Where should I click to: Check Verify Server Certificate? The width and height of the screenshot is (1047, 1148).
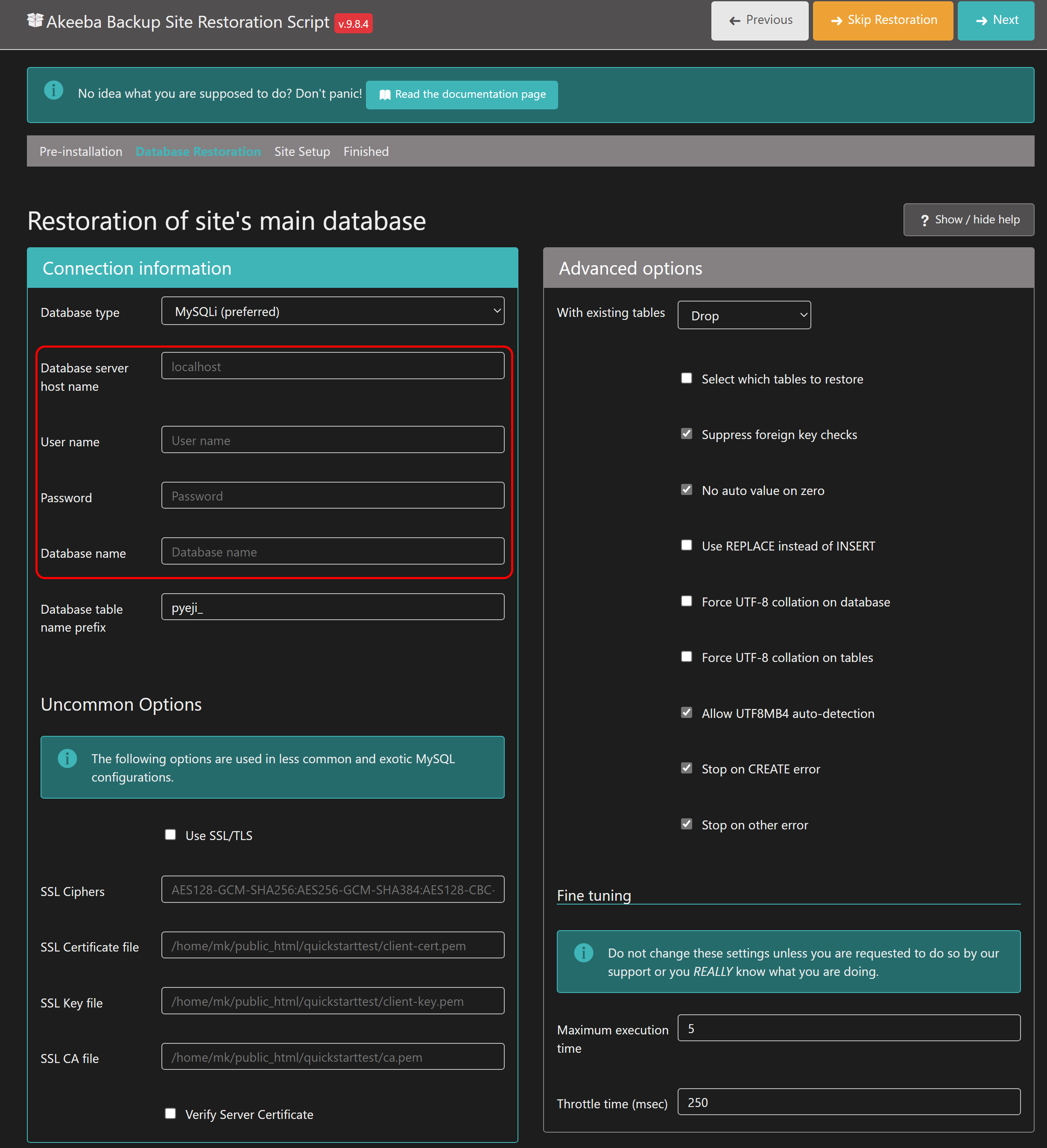(170, 1113)
